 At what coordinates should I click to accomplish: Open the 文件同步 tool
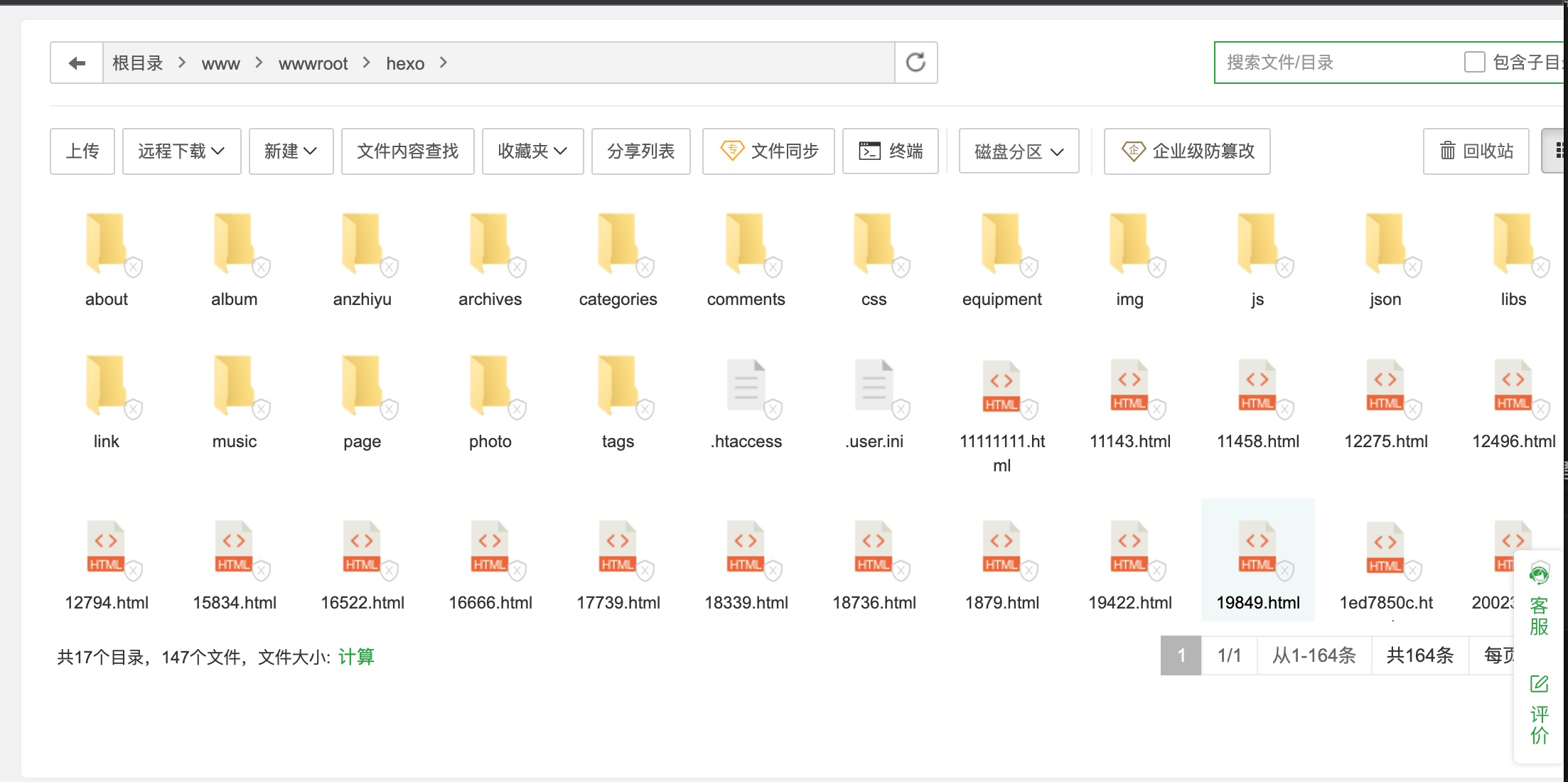pyautogui.click(x=768, y=151)
